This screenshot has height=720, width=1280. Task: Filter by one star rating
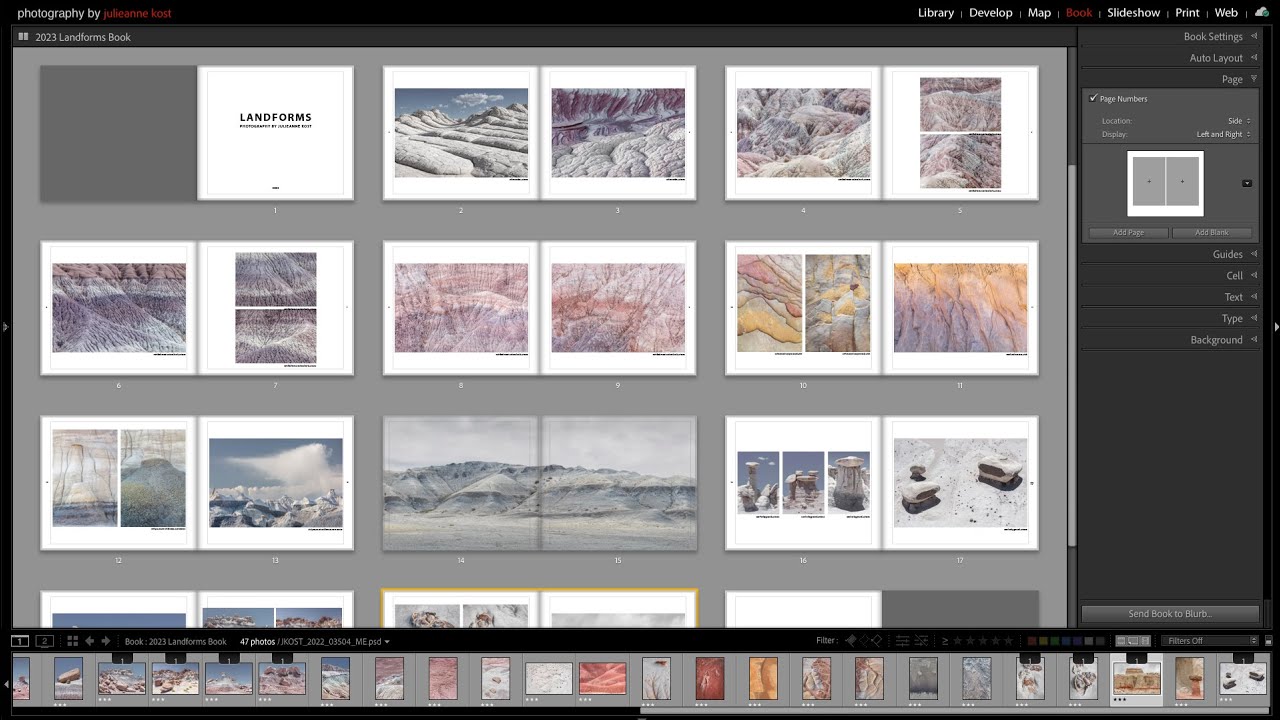pyautogui.click(x=957, y=641)
